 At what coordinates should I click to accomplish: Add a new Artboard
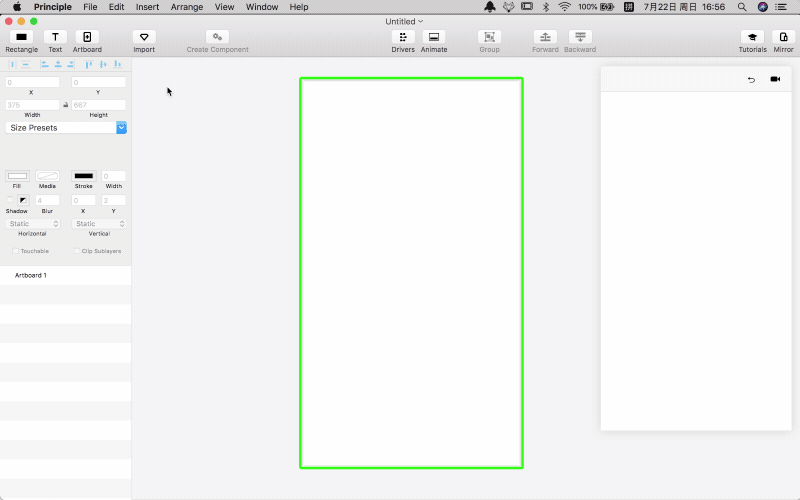[x=87, y=37]
